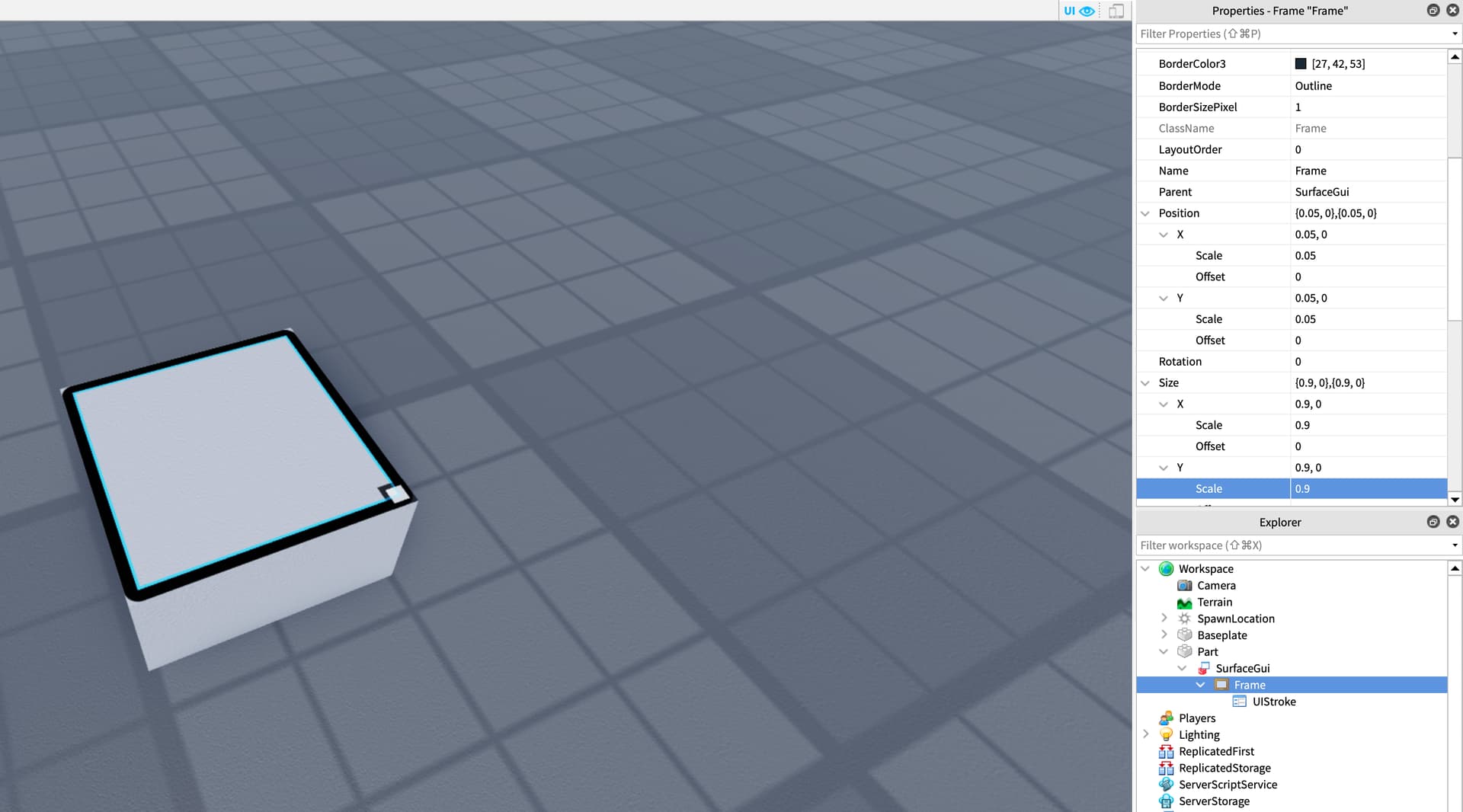Screen dimensions: 1463x812
Task: Click the Camera icon in Explorer
Action: point(1184,586)
